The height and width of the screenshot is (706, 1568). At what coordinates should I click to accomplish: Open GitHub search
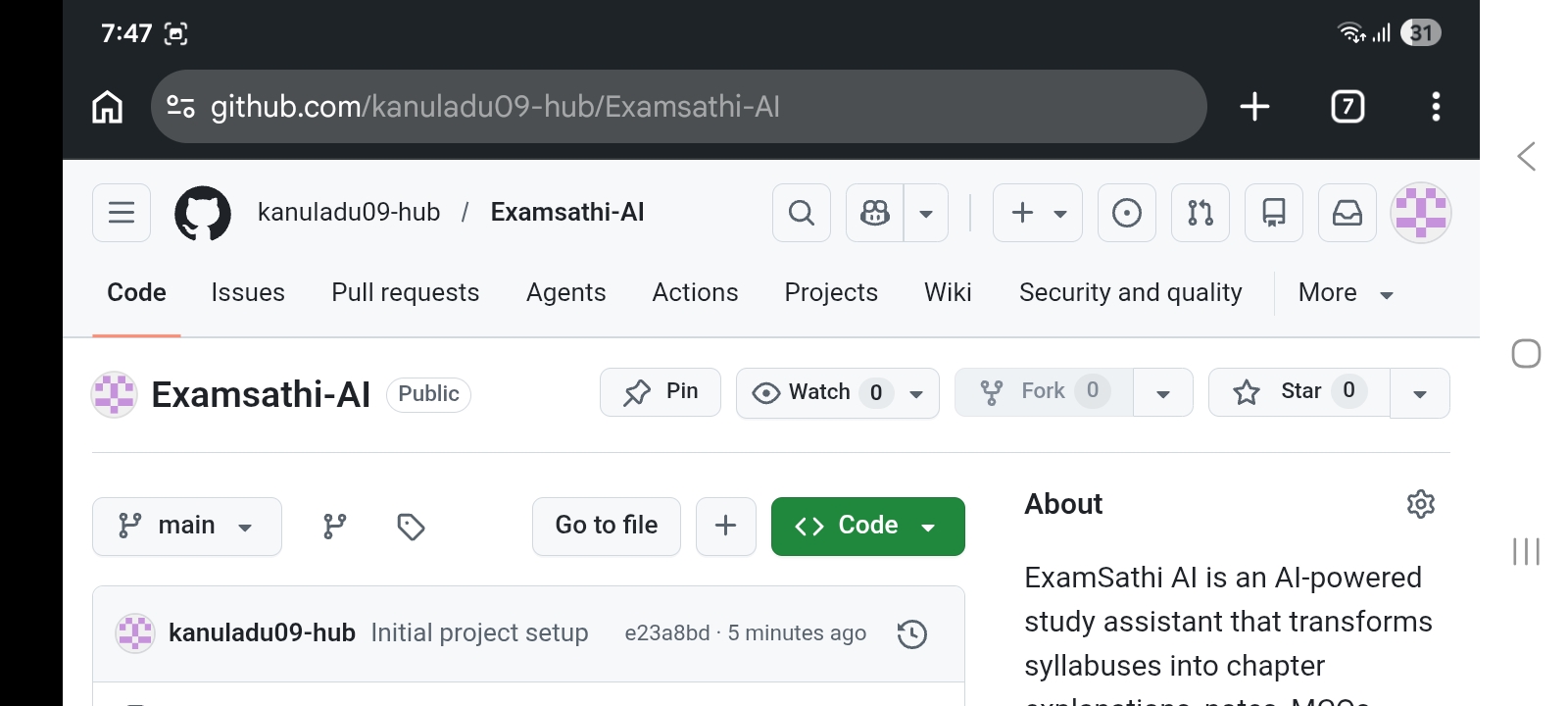(x=802, y=213)
